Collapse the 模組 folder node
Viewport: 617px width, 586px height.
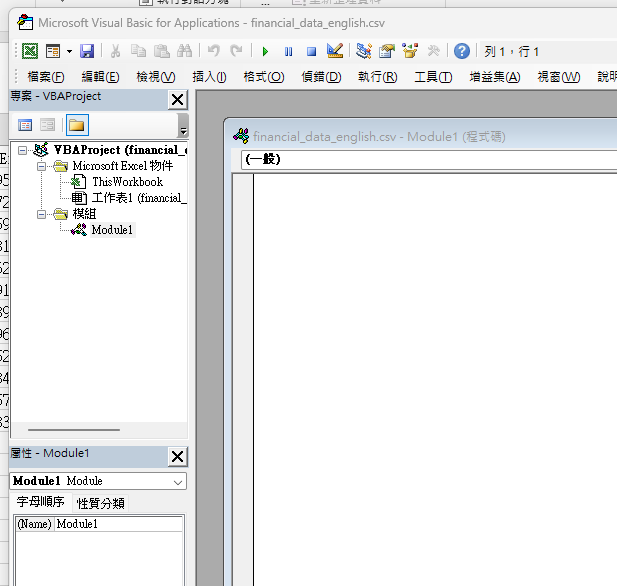click(x=41, y=214)
